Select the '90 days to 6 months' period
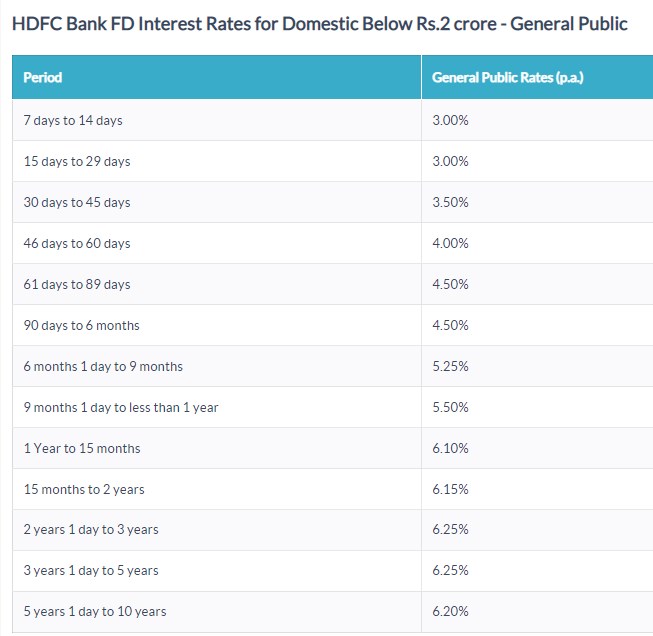The height and width of the screenshot is (636, 653). click(81, 325)
